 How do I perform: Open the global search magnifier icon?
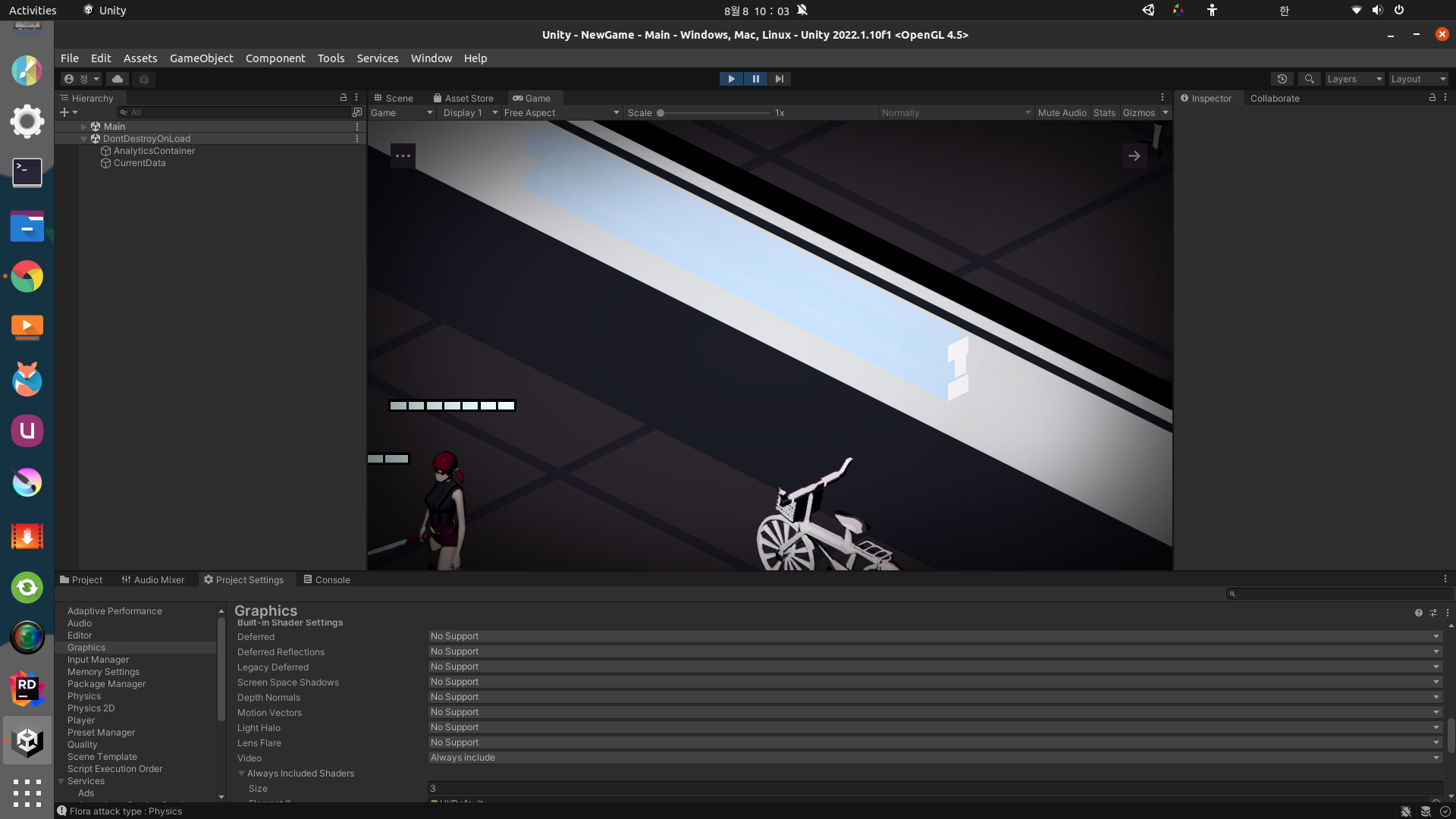coord(1309,79)
